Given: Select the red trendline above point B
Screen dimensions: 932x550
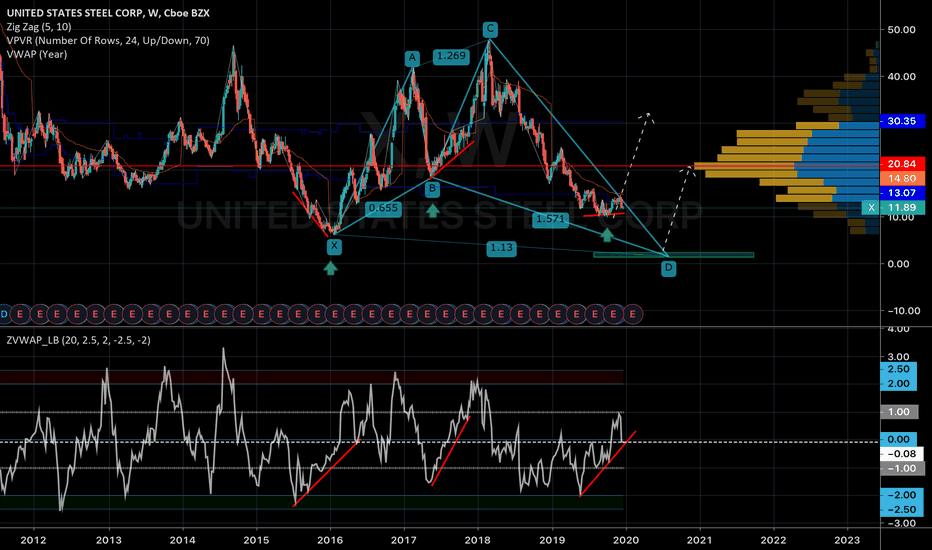Looking at the screenshot, I should coord(453,159).
